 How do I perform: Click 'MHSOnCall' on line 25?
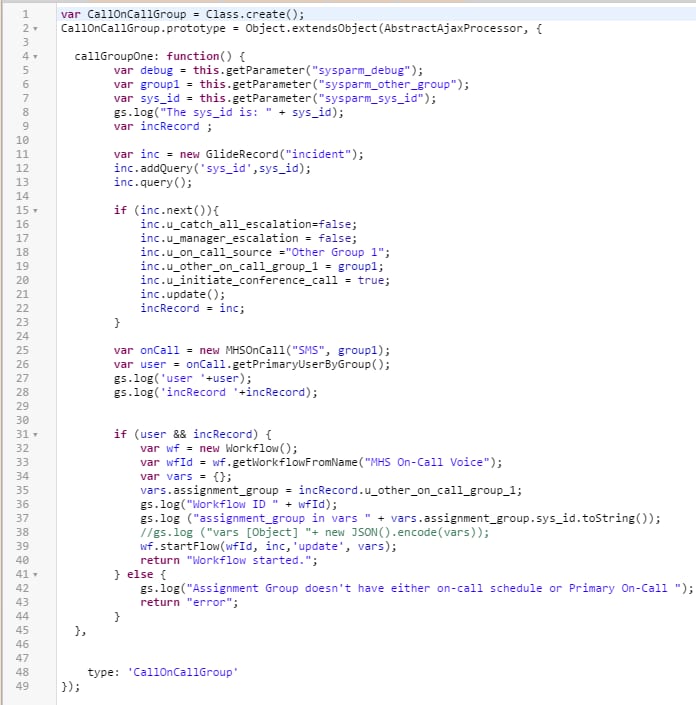tap(255, 350)
